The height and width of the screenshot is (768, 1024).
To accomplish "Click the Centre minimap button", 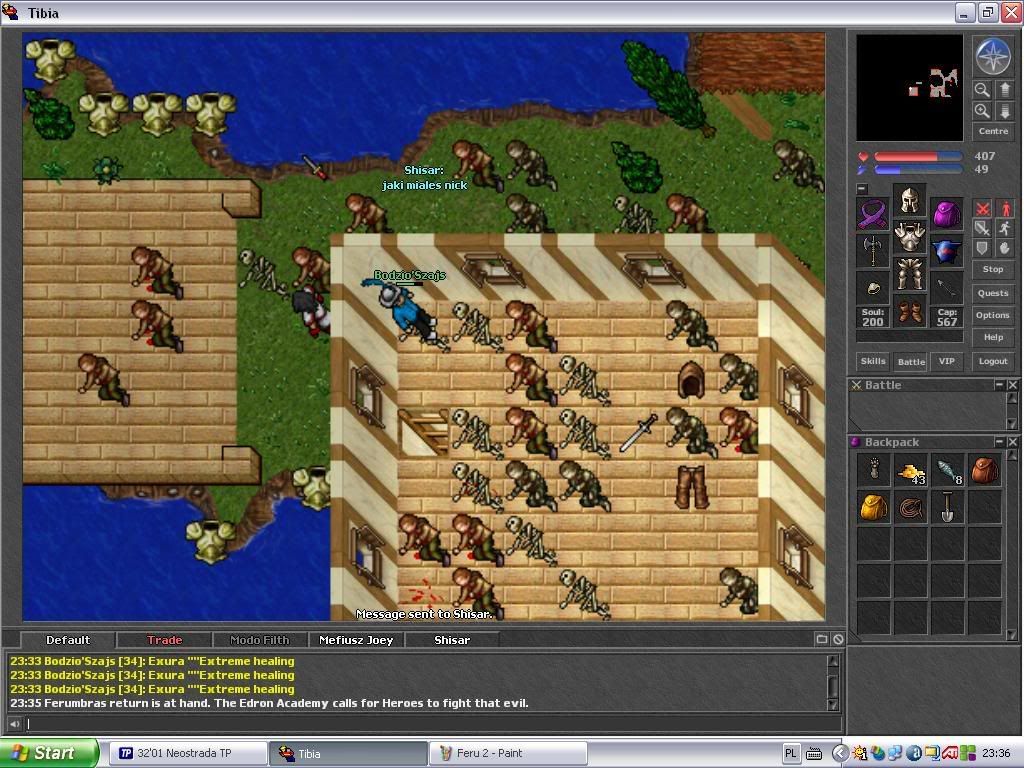I will point(993,131).
